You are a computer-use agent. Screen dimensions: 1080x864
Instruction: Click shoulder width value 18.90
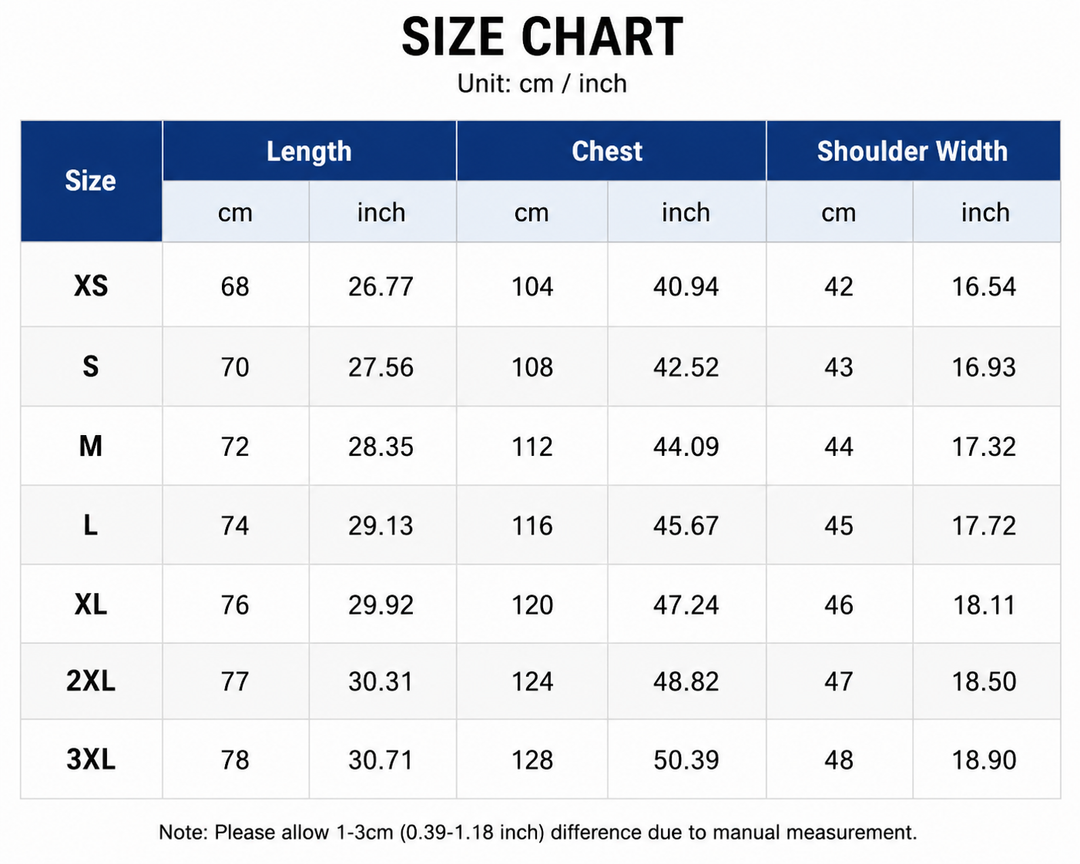[x=984, y=760]
